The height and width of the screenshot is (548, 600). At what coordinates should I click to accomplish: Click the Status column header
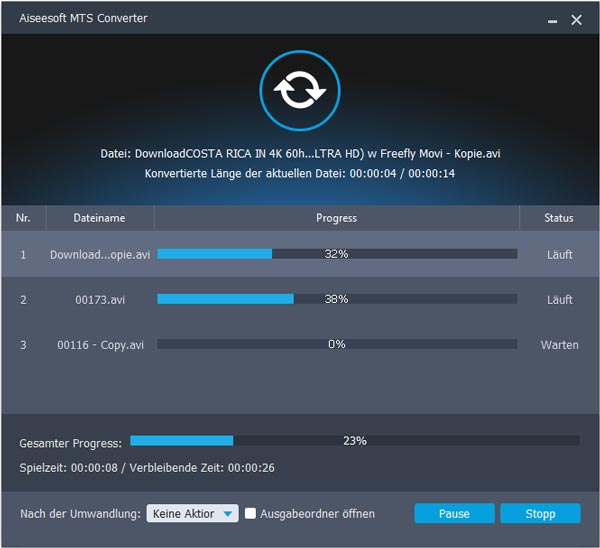(559, 218)
